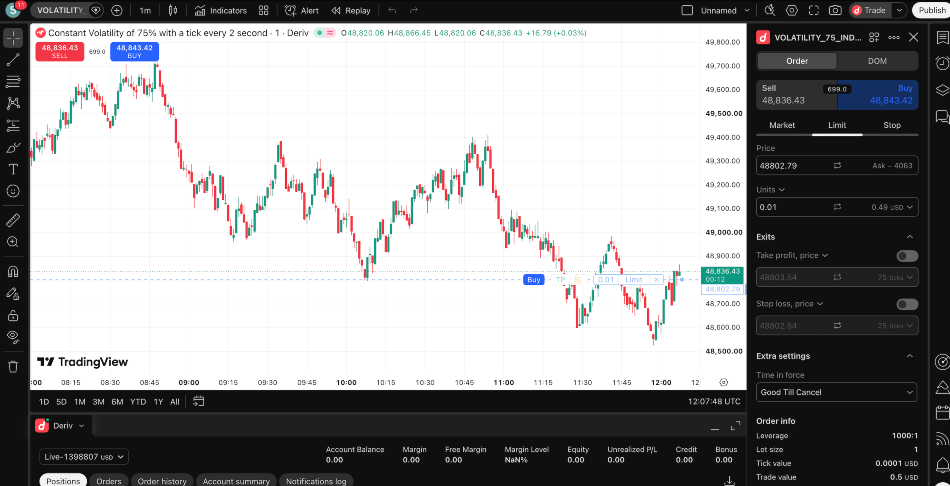Start bar Replay mode

tap(351, 10)
